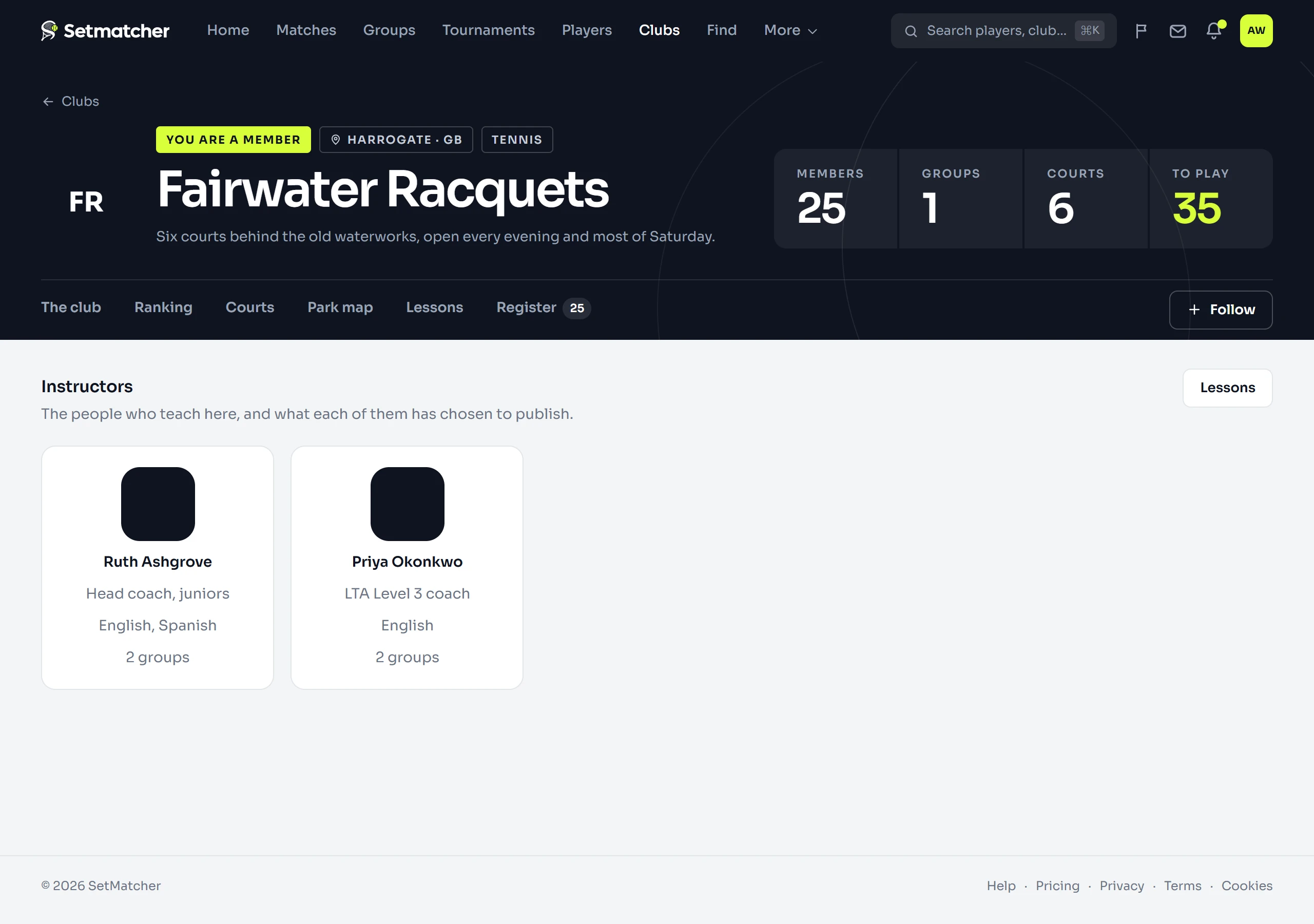Open Find in the top navigation
The height and width of the screenshot is (924, 1314).
point(722,30)
